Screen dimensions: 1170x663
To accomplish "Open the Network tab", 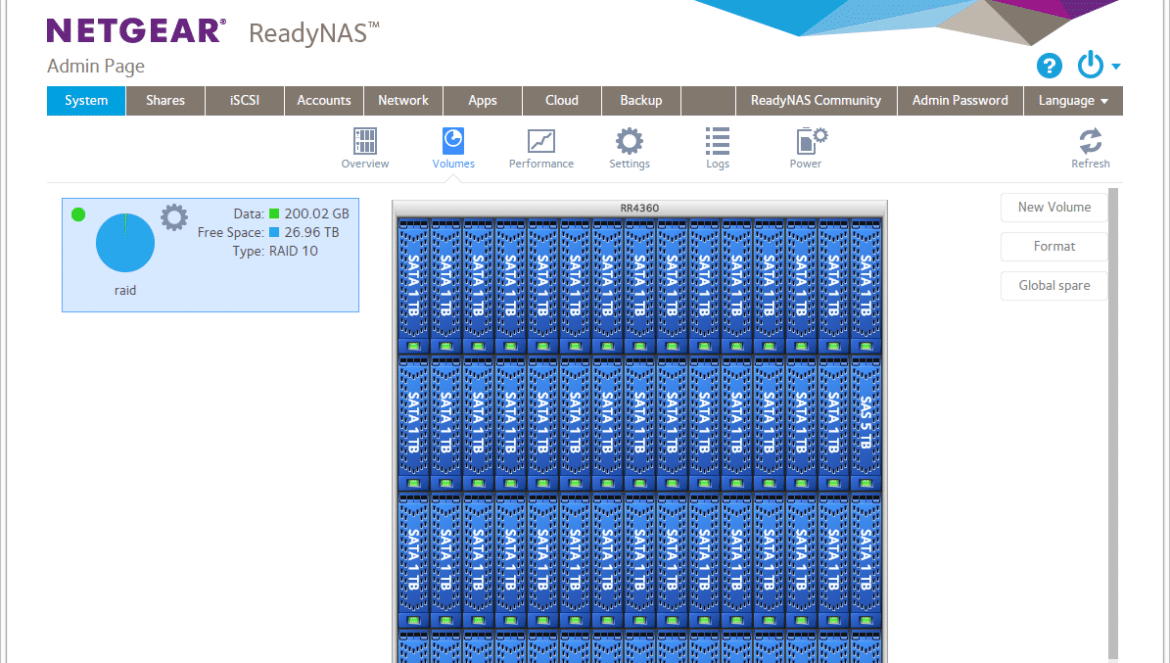I will [403, 101].
